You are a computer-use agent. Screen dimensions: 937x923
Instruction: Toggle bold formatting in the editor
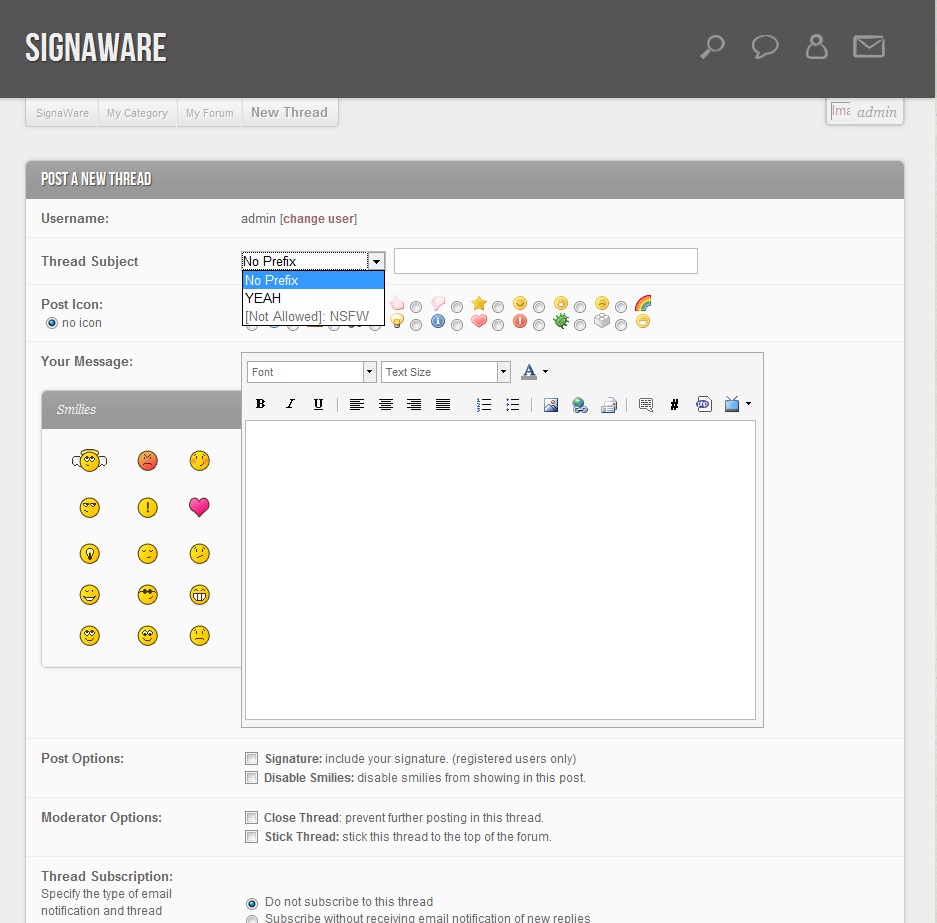pos(260,404)
